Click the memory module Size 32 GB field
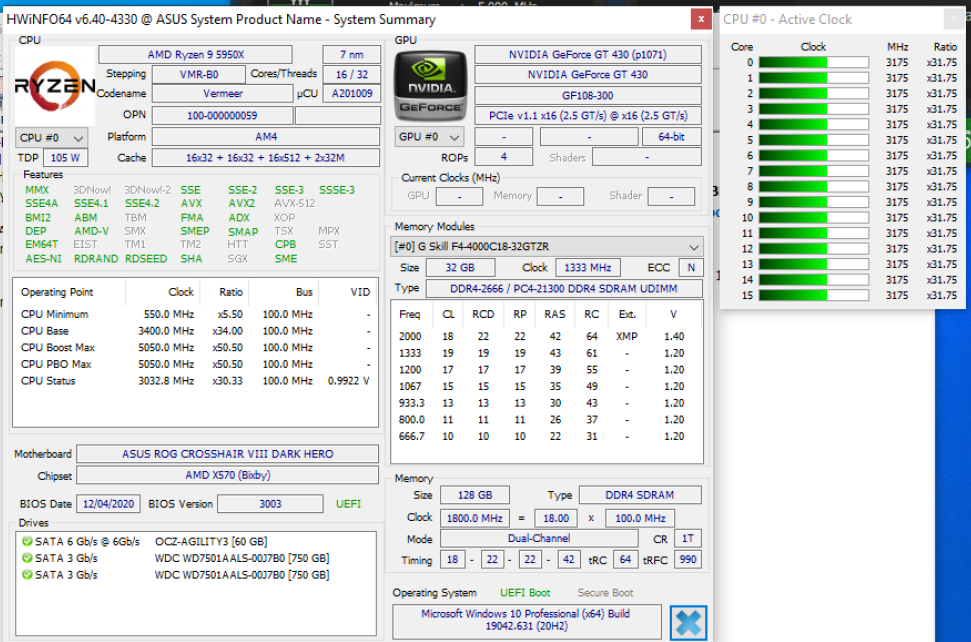 coord(459,267)
